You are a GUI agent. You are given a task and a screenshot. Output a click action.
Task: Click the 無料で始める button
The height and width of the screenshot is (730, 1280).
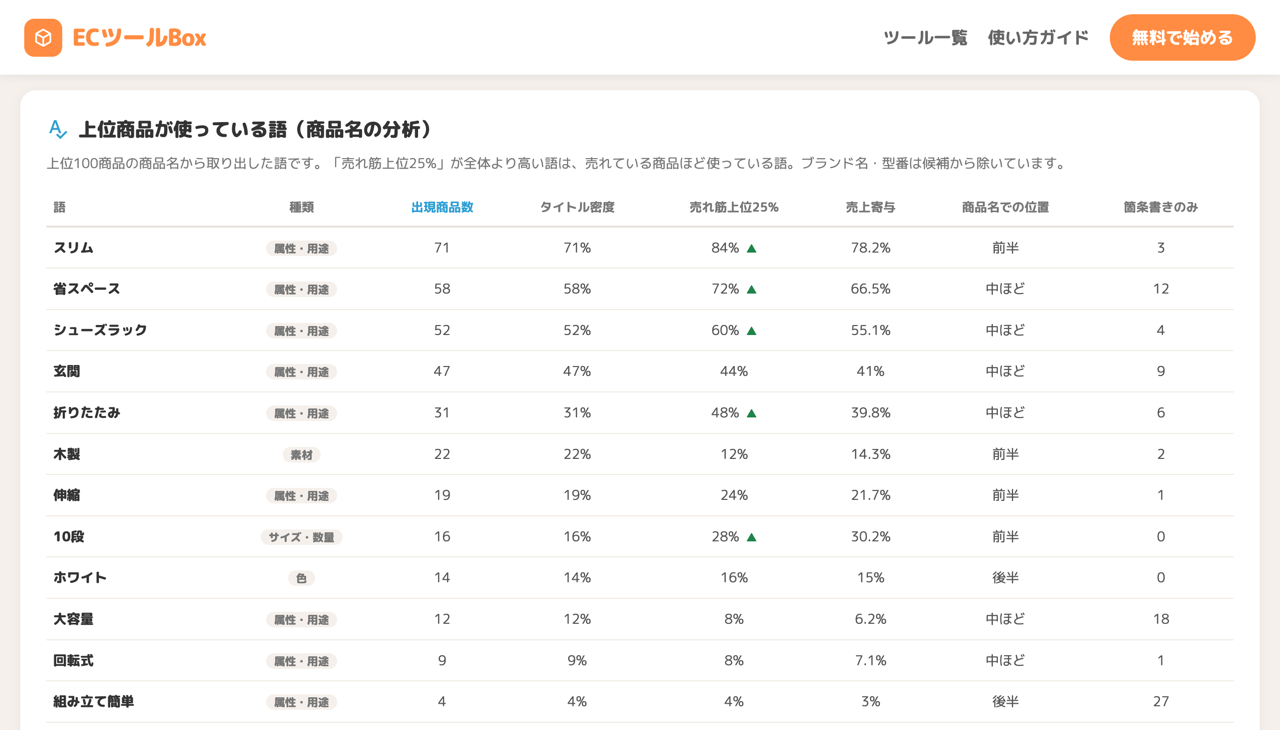[1182, 38]
